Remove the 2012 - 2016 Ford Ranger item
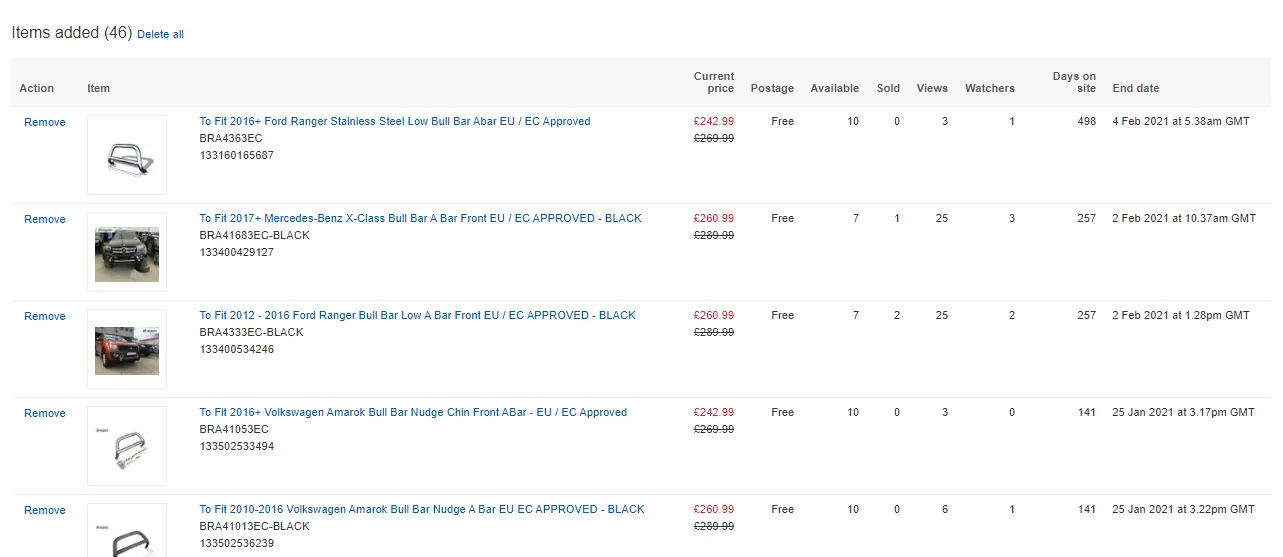 (x=45, y=316)
